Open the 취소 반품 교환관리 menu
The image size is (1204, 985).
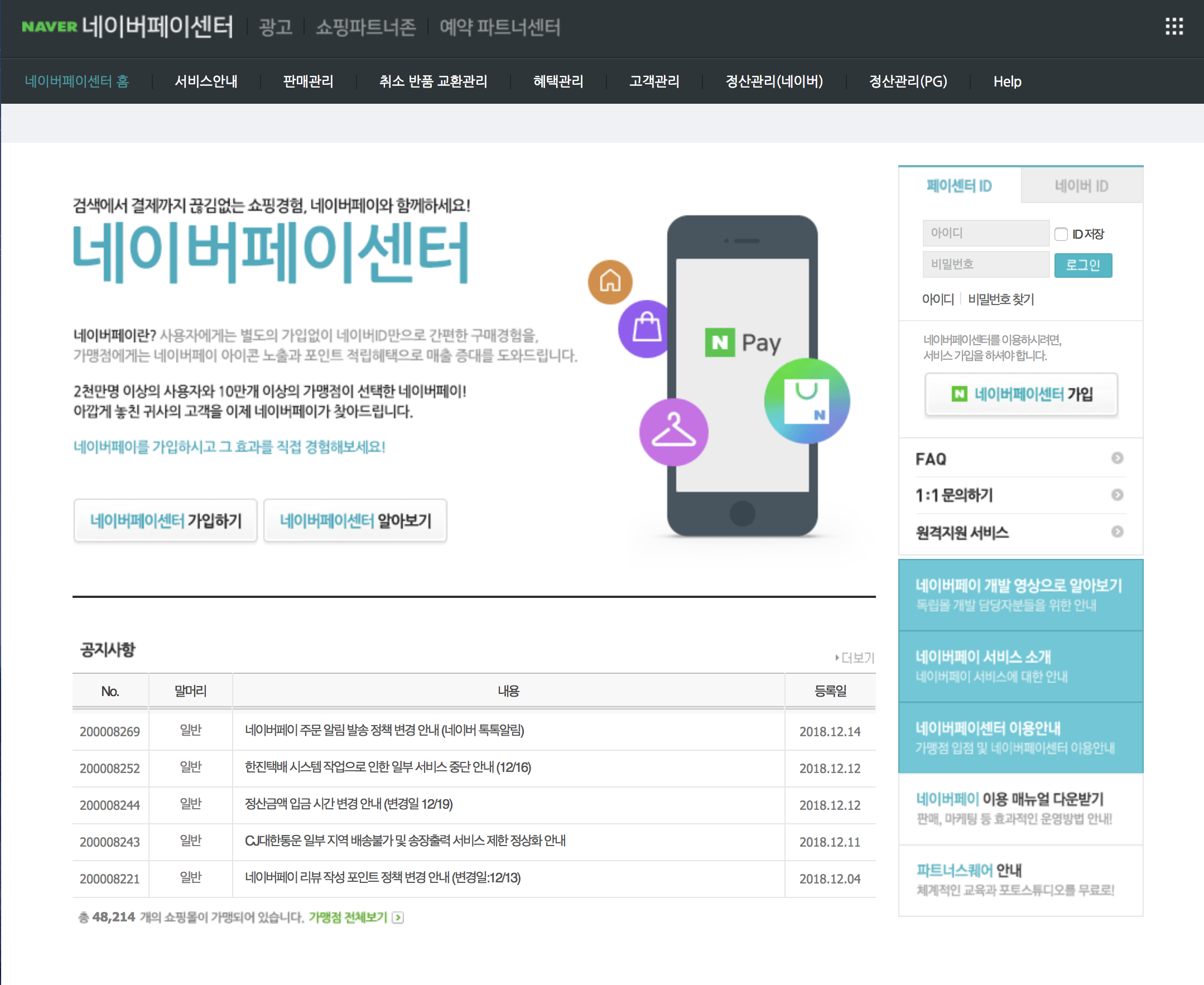[433, 81]
